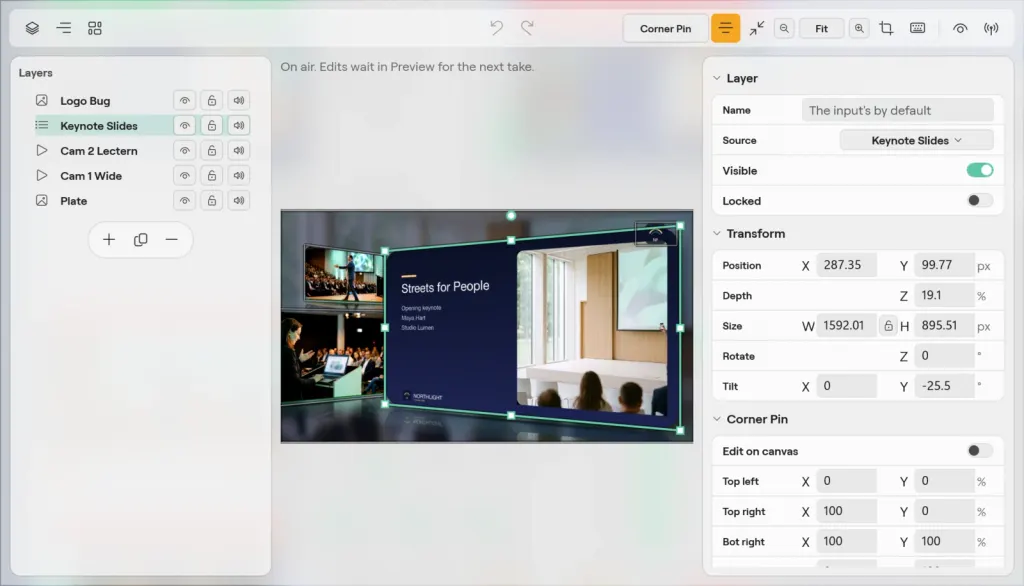Duplicate the selected layer

140,240
